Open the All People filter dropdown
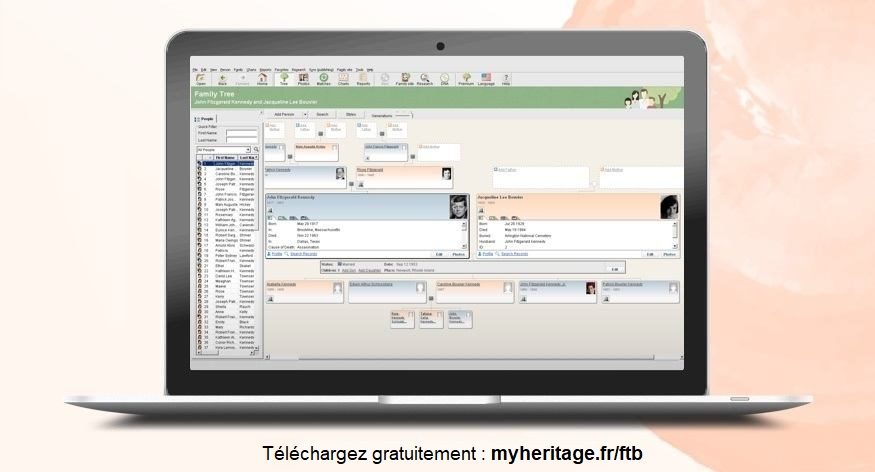875x472 pixels. click(248, 150)
